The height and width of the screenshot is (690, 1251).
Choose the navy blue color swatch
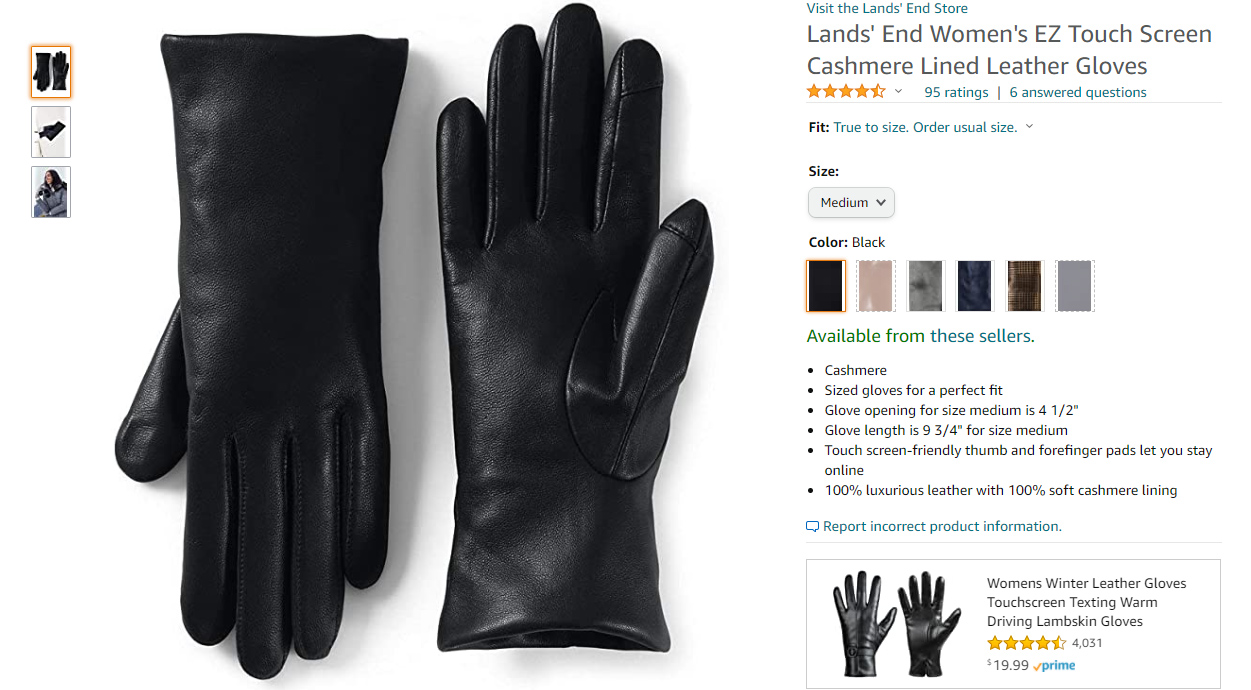pos(975,286)
